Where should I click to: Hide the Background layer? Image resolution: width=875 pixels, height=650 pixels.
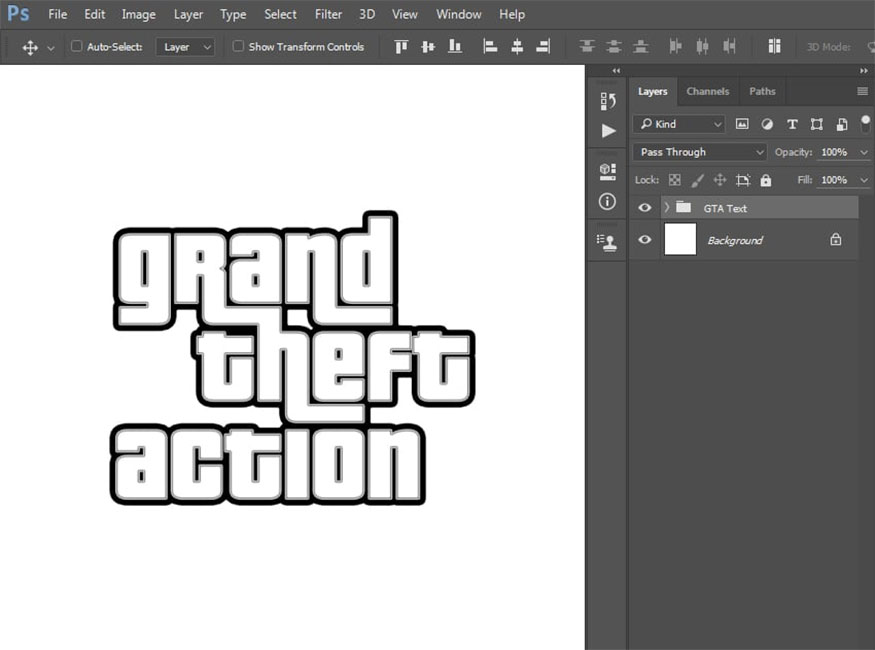coord(645,240)
